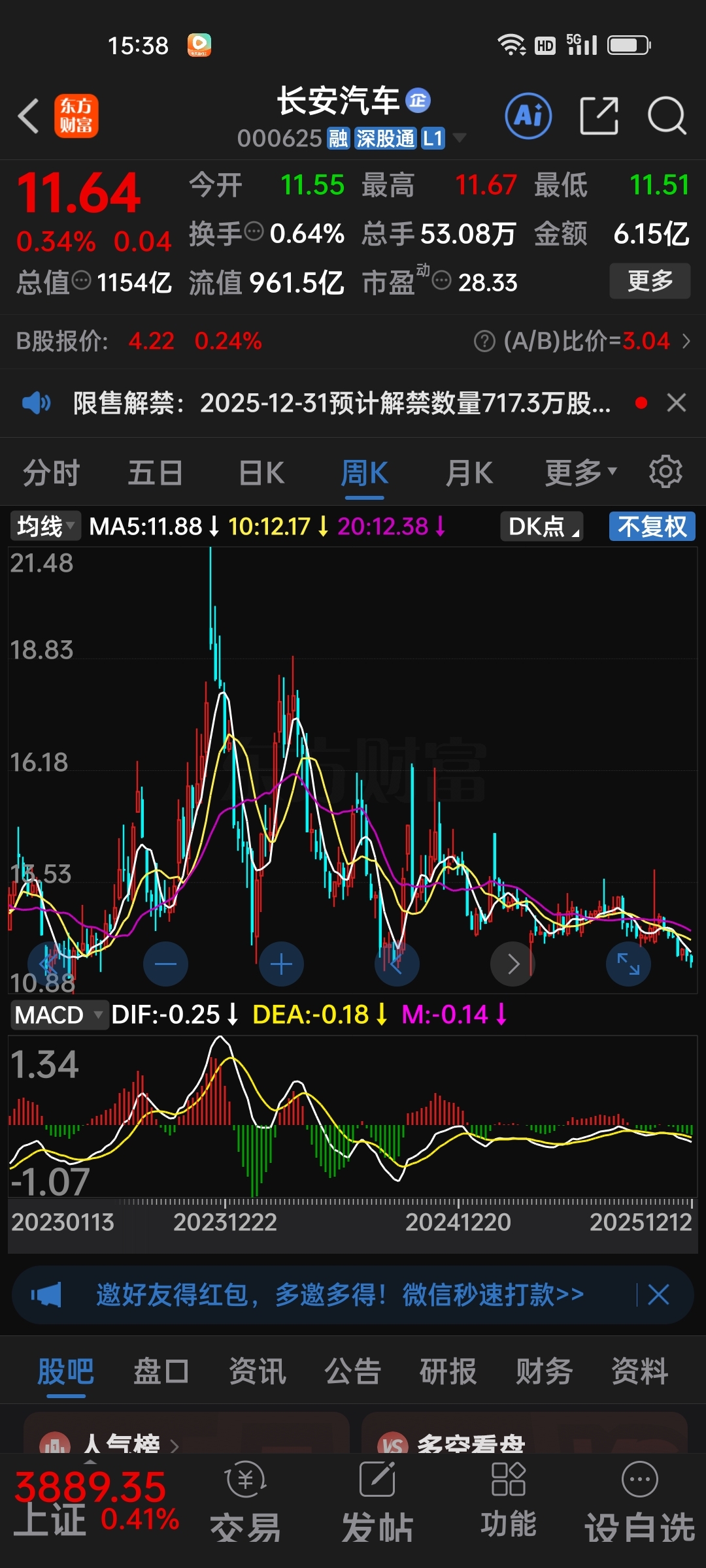Open the Ai assistant icon

(528, 116)
